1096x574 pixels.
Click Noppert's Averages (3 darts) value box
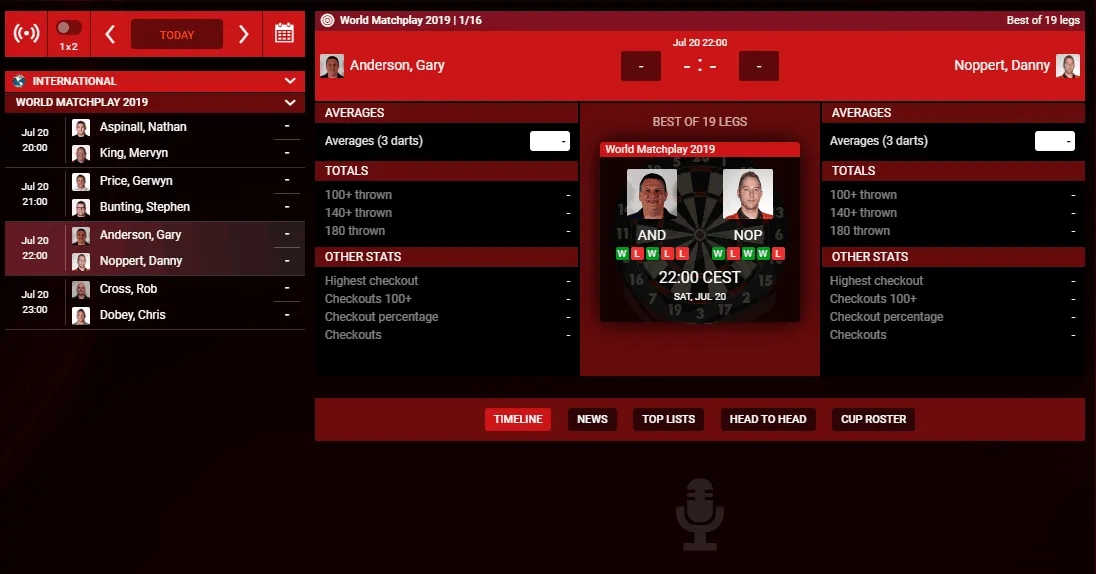[x=1055, y=141]
